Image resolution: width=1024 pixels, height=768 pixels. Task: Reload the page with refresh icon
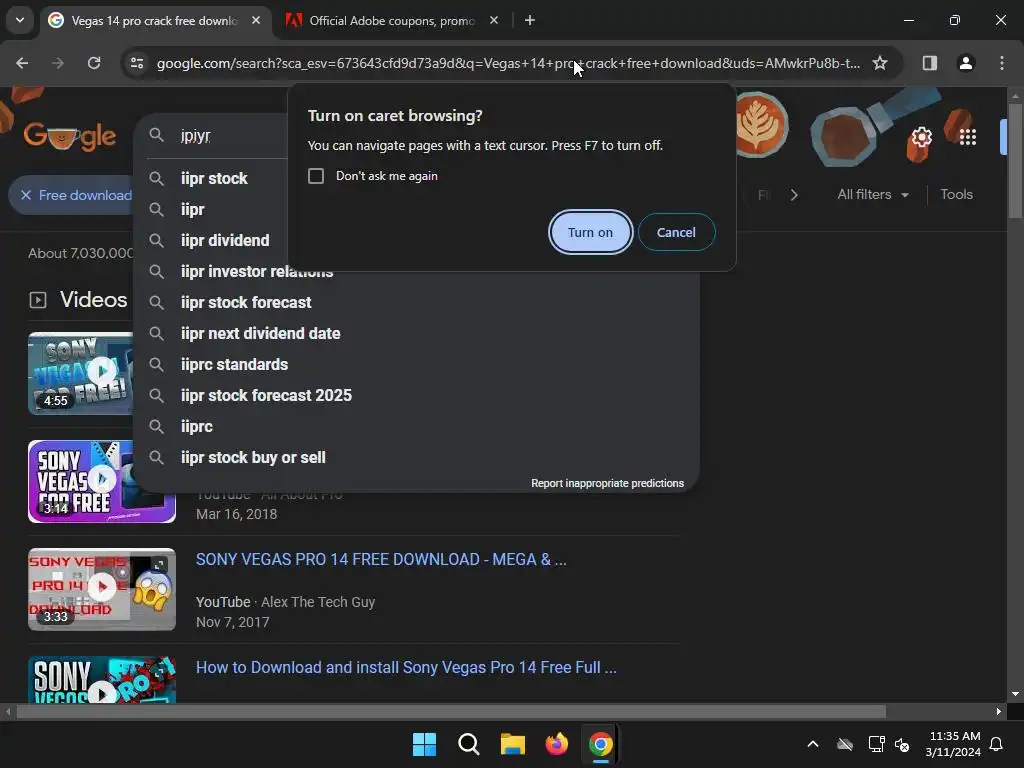click(x=94, y=63)
